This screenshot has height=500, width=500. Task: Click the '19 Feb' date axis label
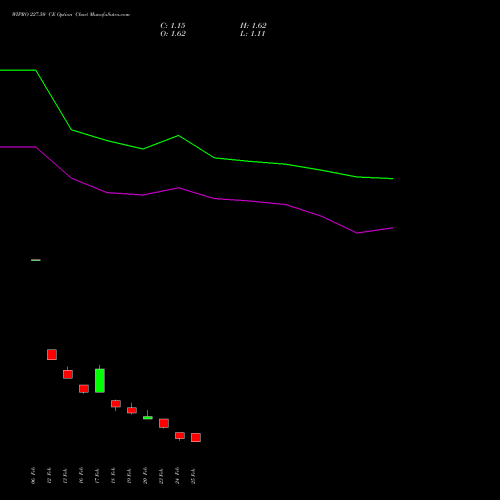(129, 476)
